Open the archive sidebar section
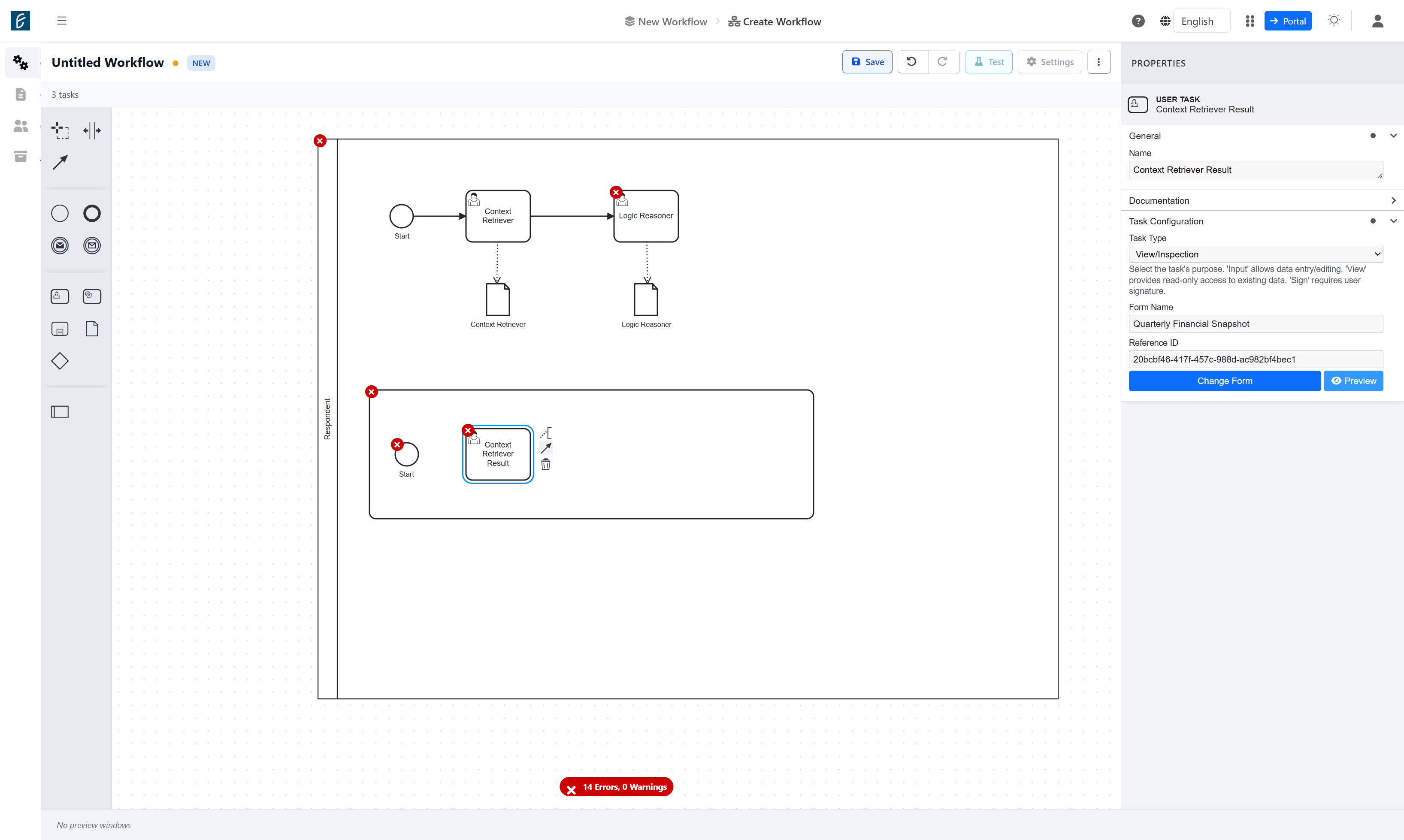Viewport: 1404px width, 840px height. [20, 157]
